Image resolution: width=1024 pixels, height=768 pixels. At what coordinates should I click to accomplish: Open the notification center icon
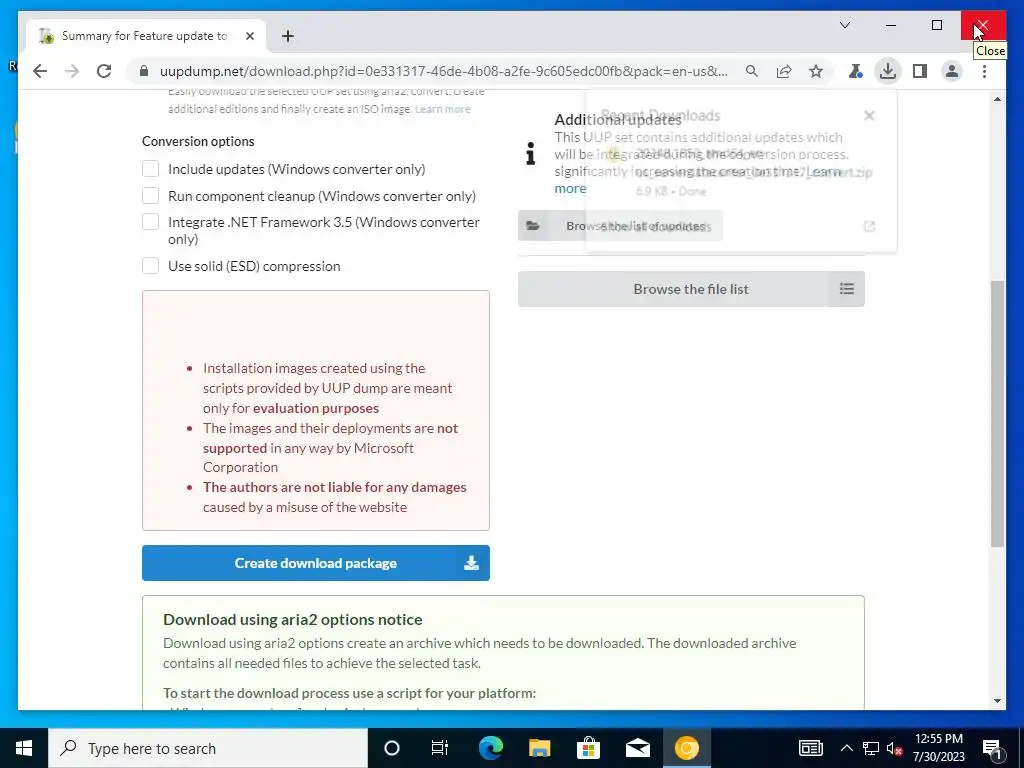coord(992,748)
